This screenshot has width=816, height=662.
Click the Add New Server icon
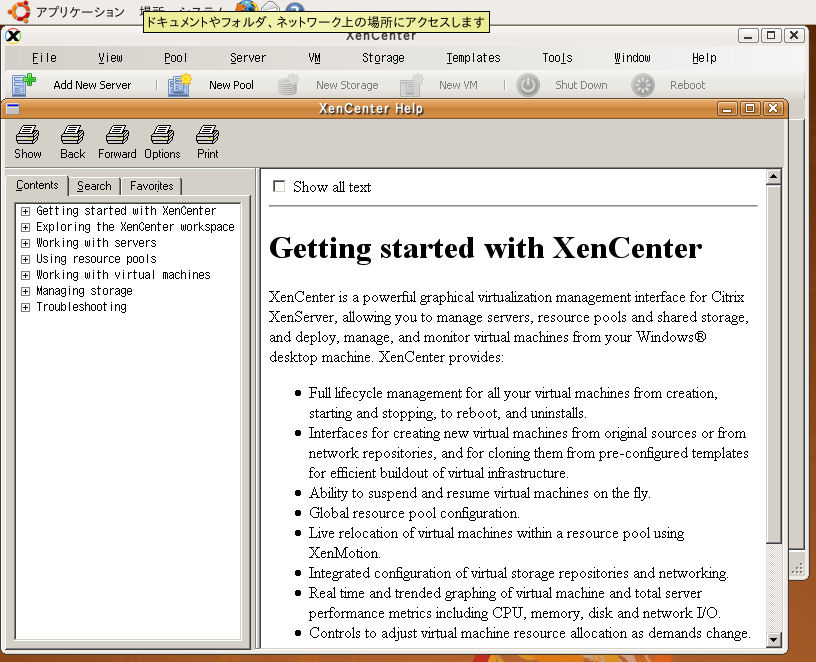pyautogui.click(x=23, y=85)
